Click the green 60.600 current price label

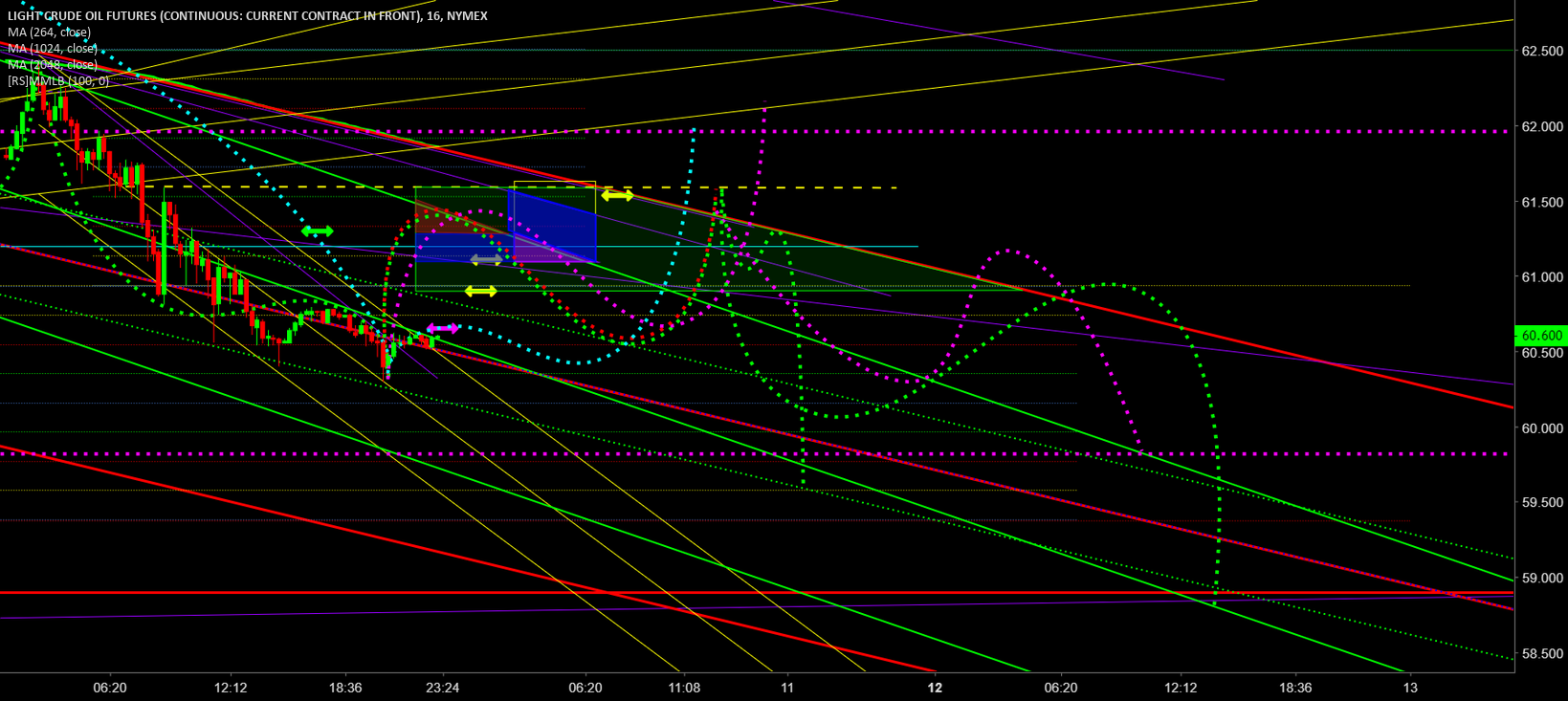click(x=1541, y=336)
